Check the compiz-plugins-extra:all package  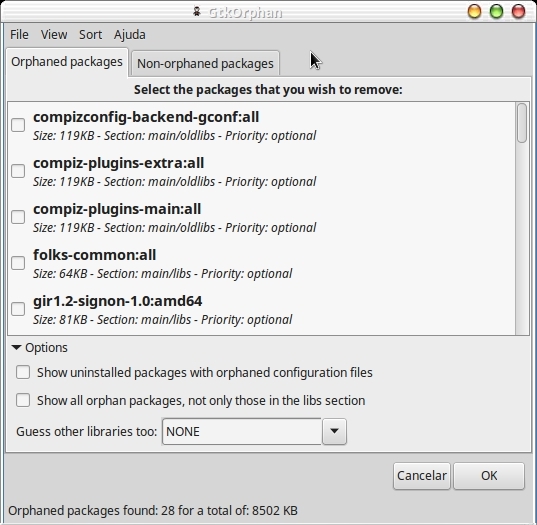[18, 171]
